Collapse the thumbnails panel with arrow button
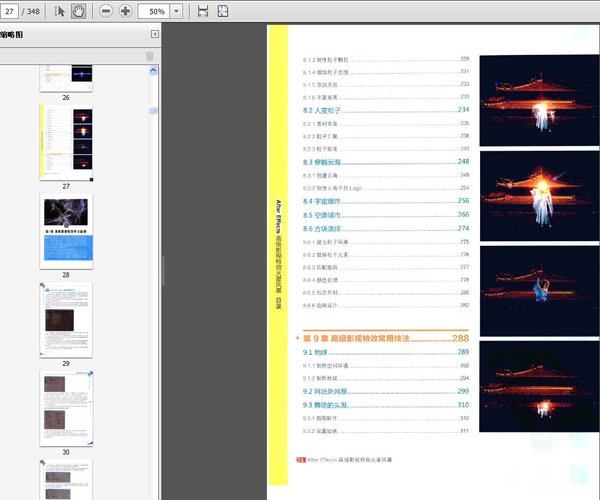Image resolution: width=600 pixels, height=500 pixels. click(x=154, y=34)
